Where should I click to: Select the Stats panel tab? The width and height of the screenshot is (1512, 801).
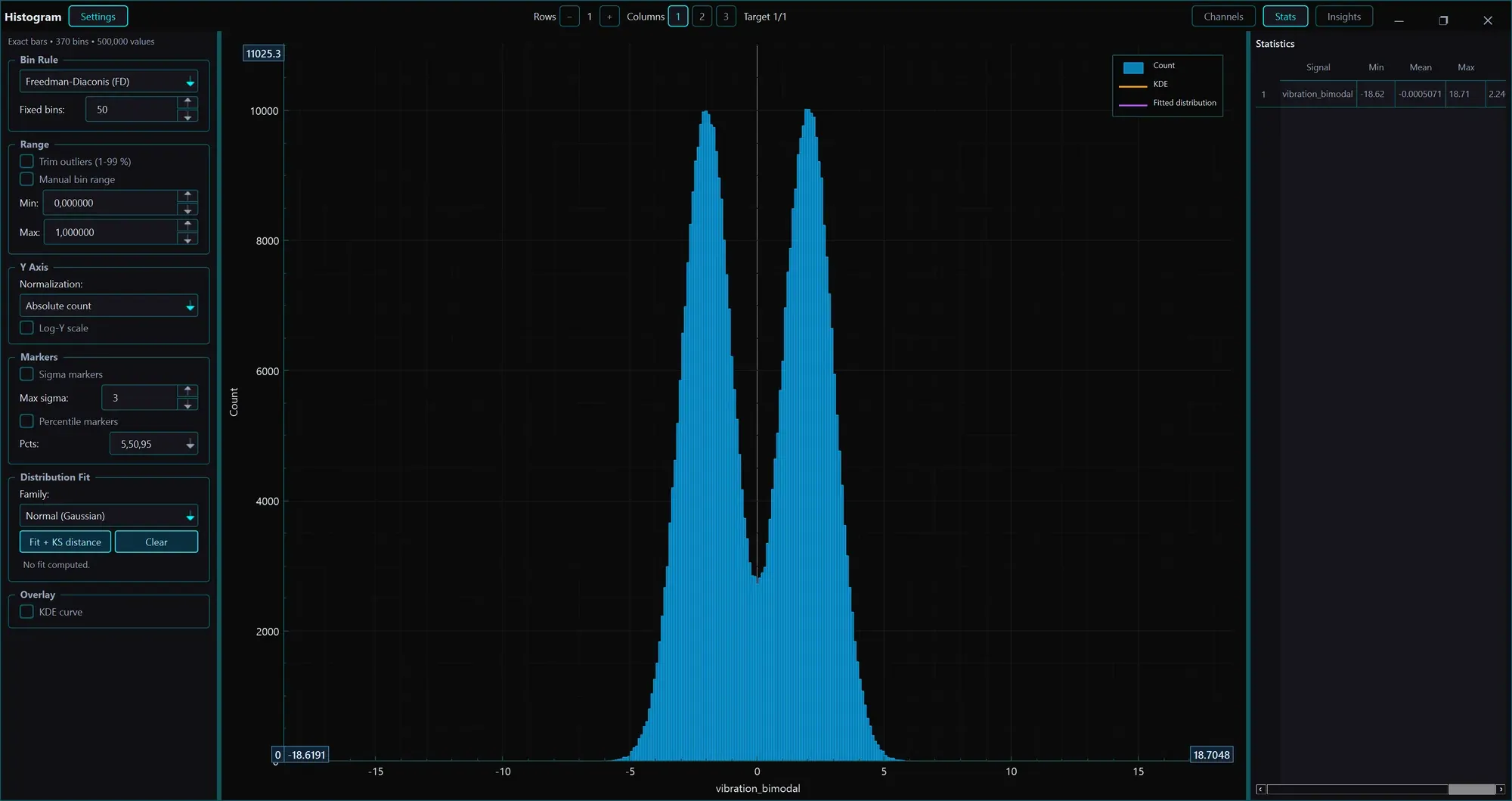point(1285,16)
